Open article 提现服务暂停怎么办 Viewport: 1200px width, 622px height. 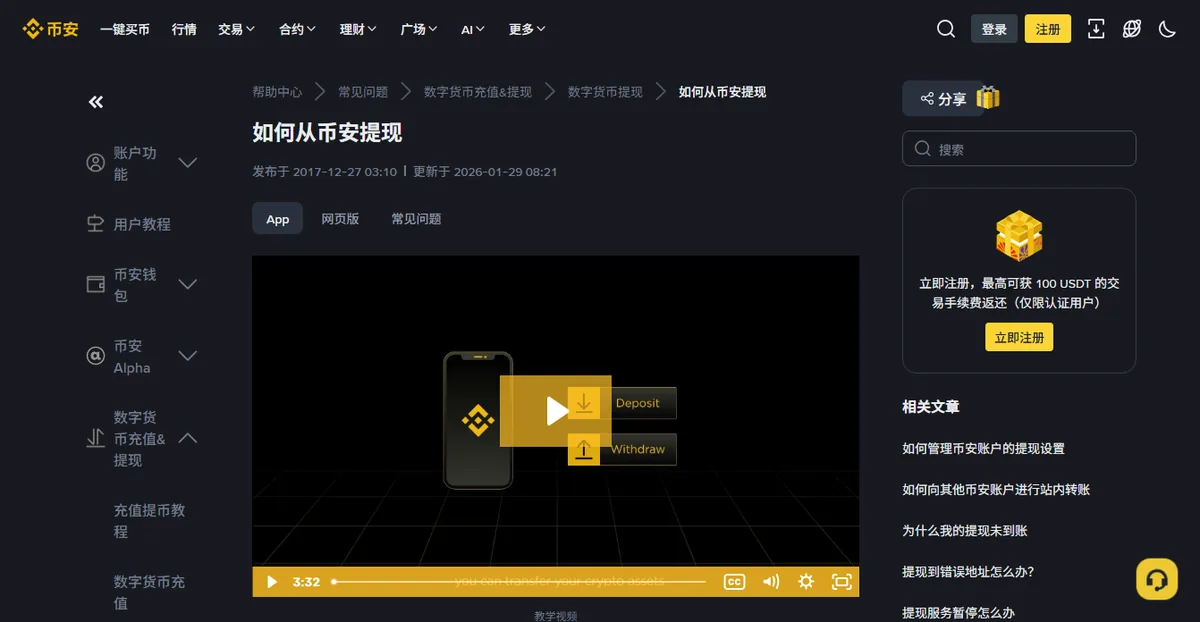pos(958,613)
